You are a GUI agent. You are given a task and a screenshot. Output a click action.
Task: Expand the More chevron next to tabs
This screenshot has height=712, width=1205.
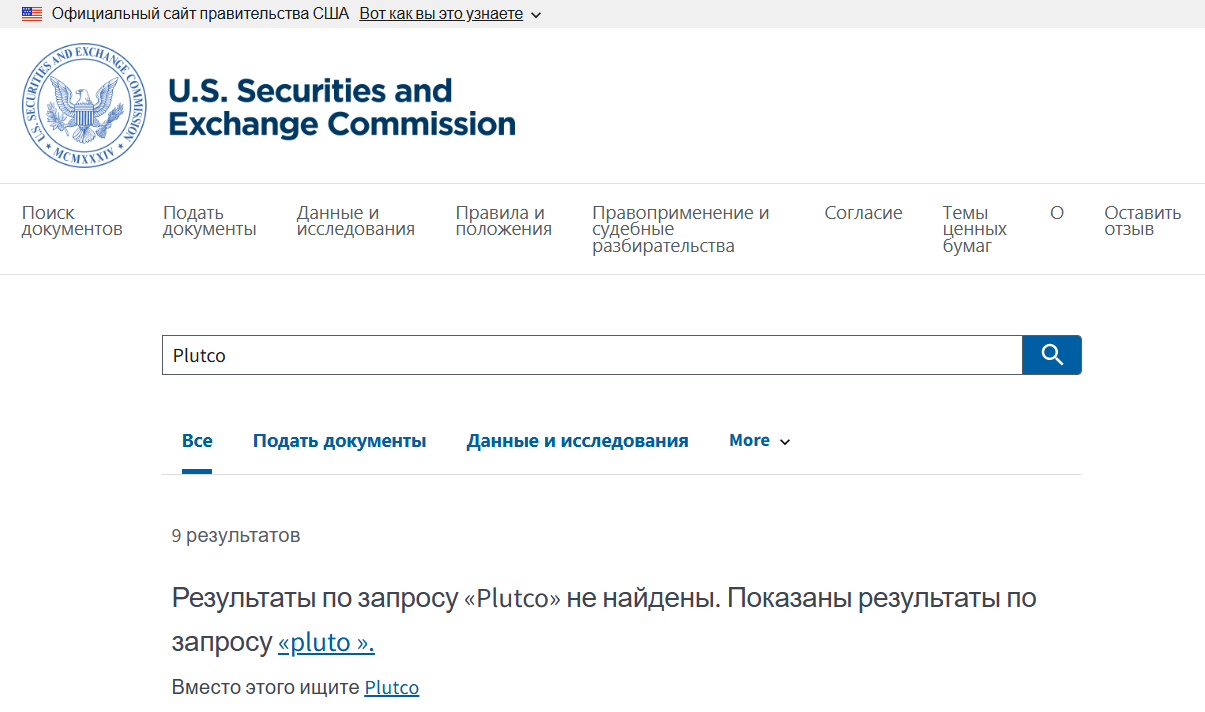[x=785, y=441]
